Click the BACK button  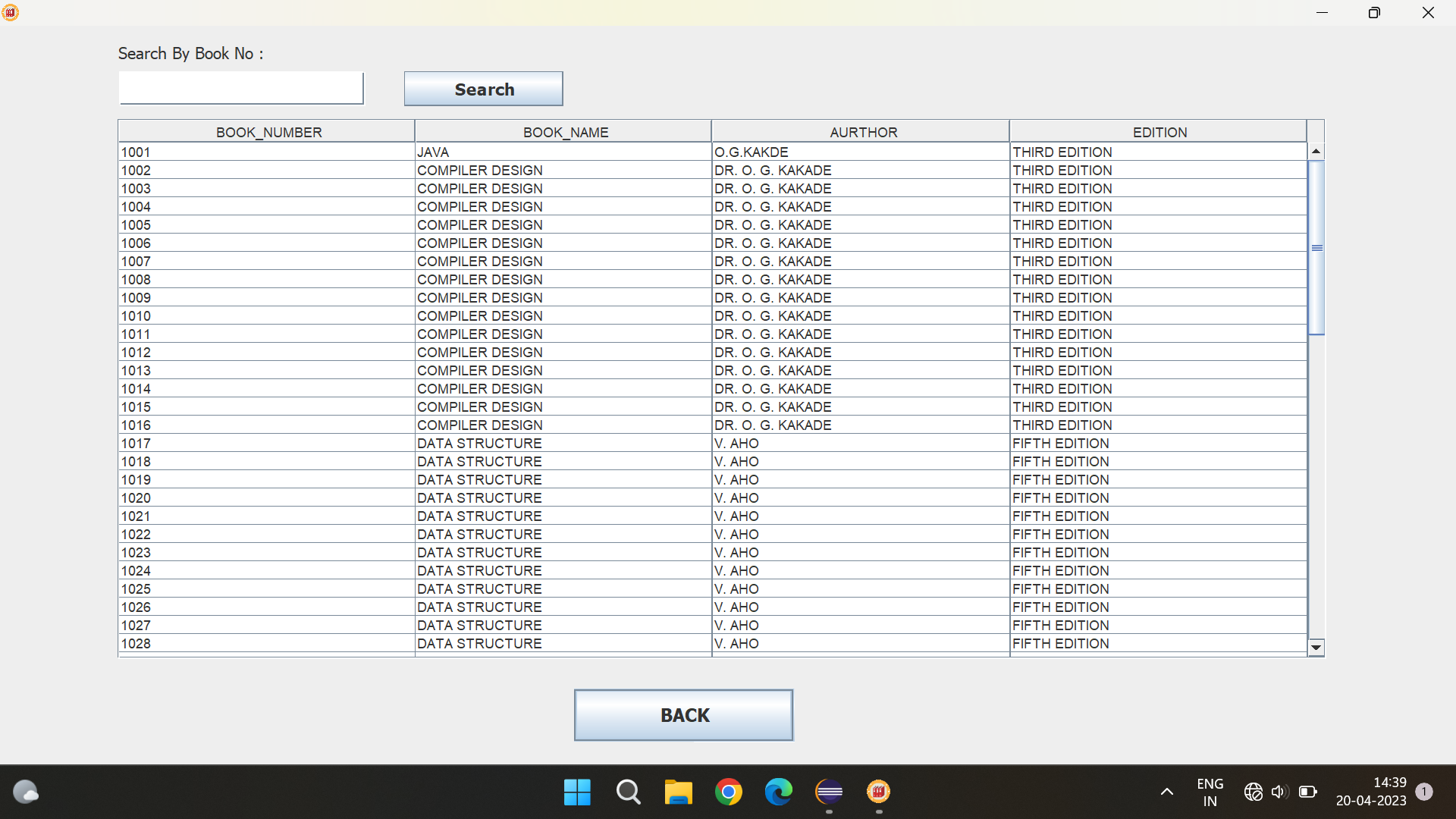click(683, 714)
